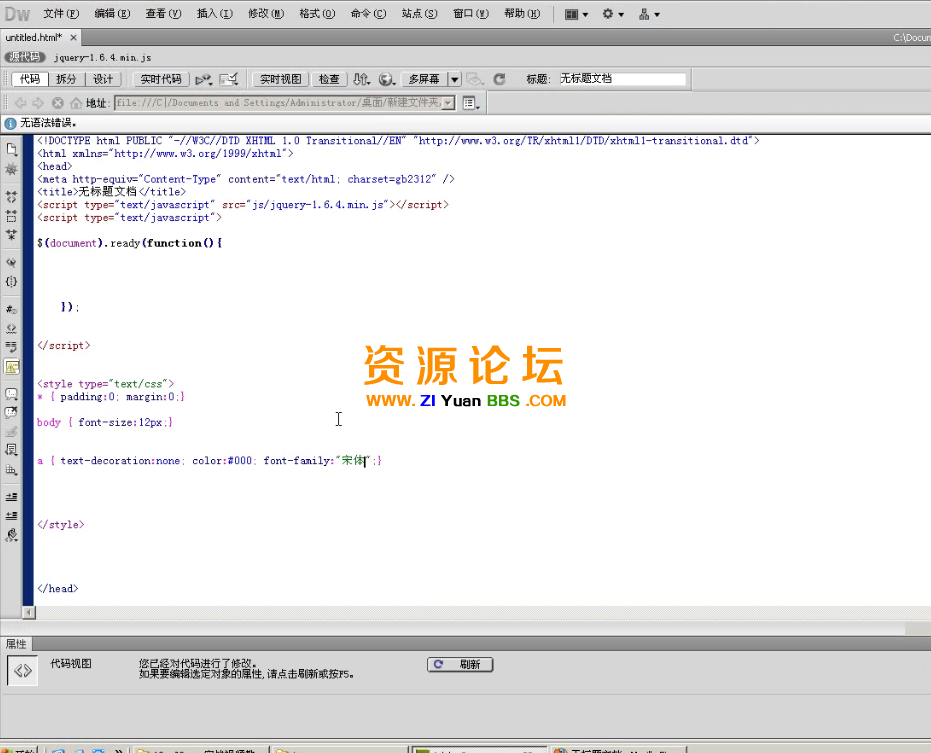Toggle word wrap icon
Viewport: 931px width, 753px height.
pyautogui.click(x=11, y=347)
